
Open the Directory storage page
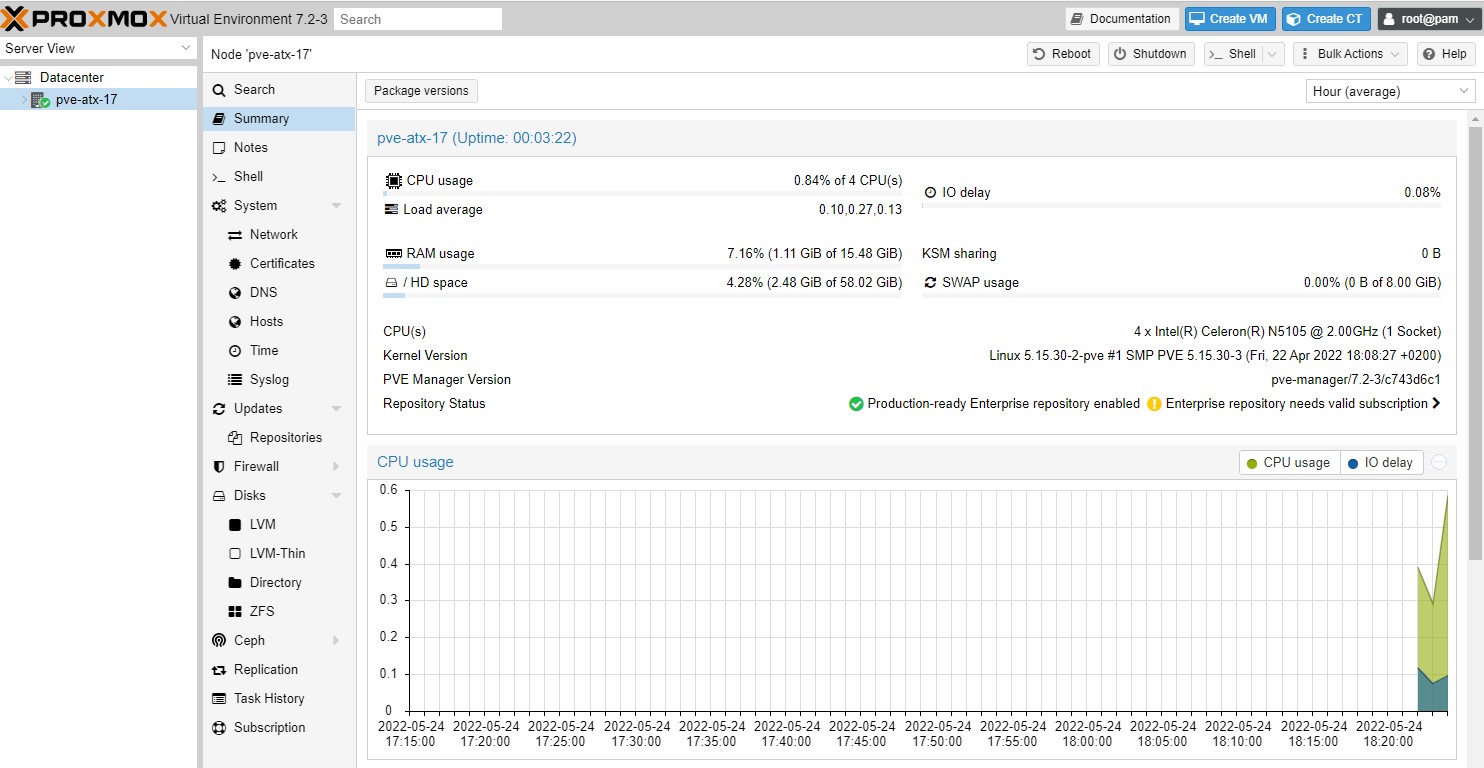click(x=279, y=582)
